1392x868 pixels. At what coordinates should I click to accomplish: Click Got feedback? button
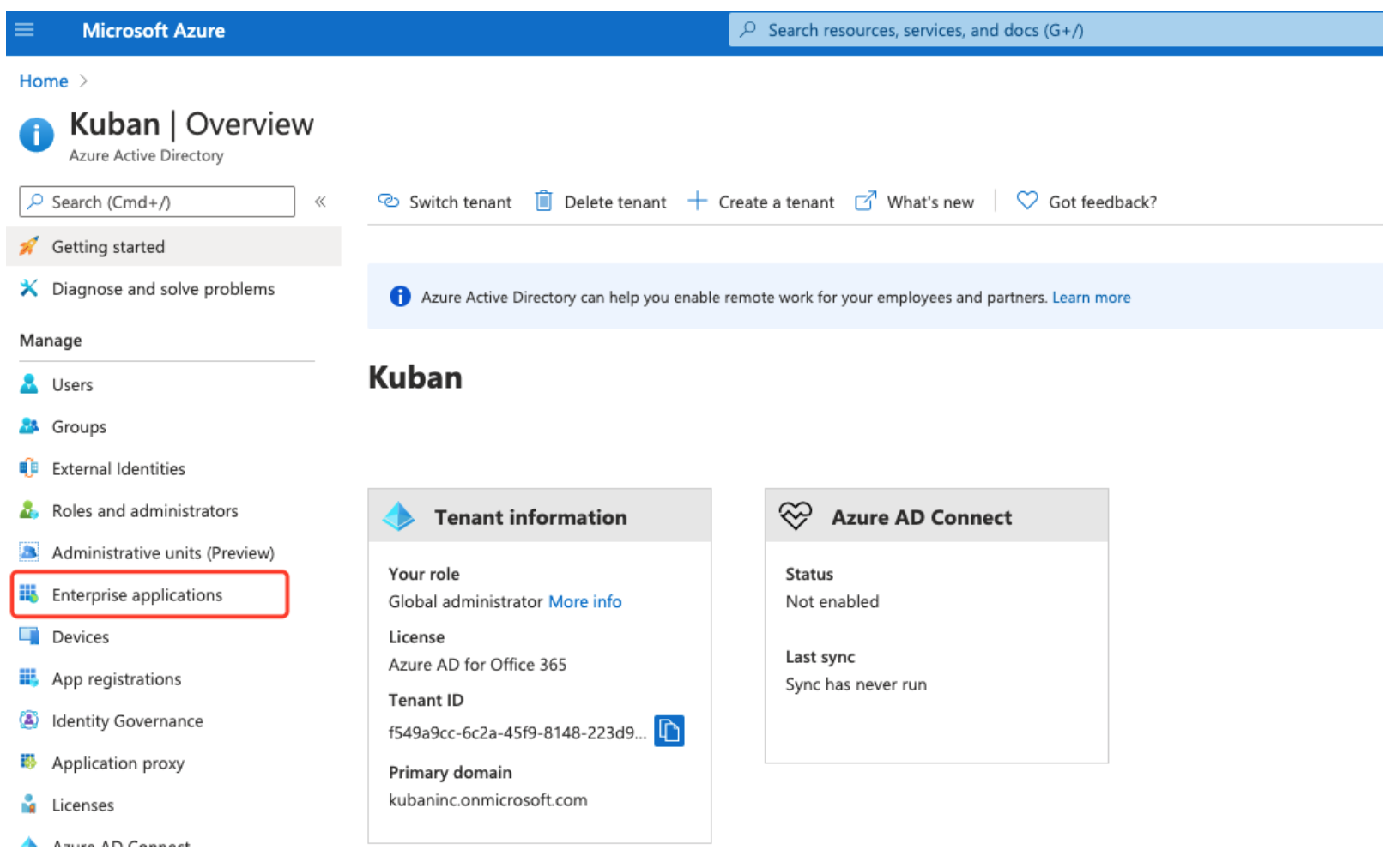pos(1086,202)
